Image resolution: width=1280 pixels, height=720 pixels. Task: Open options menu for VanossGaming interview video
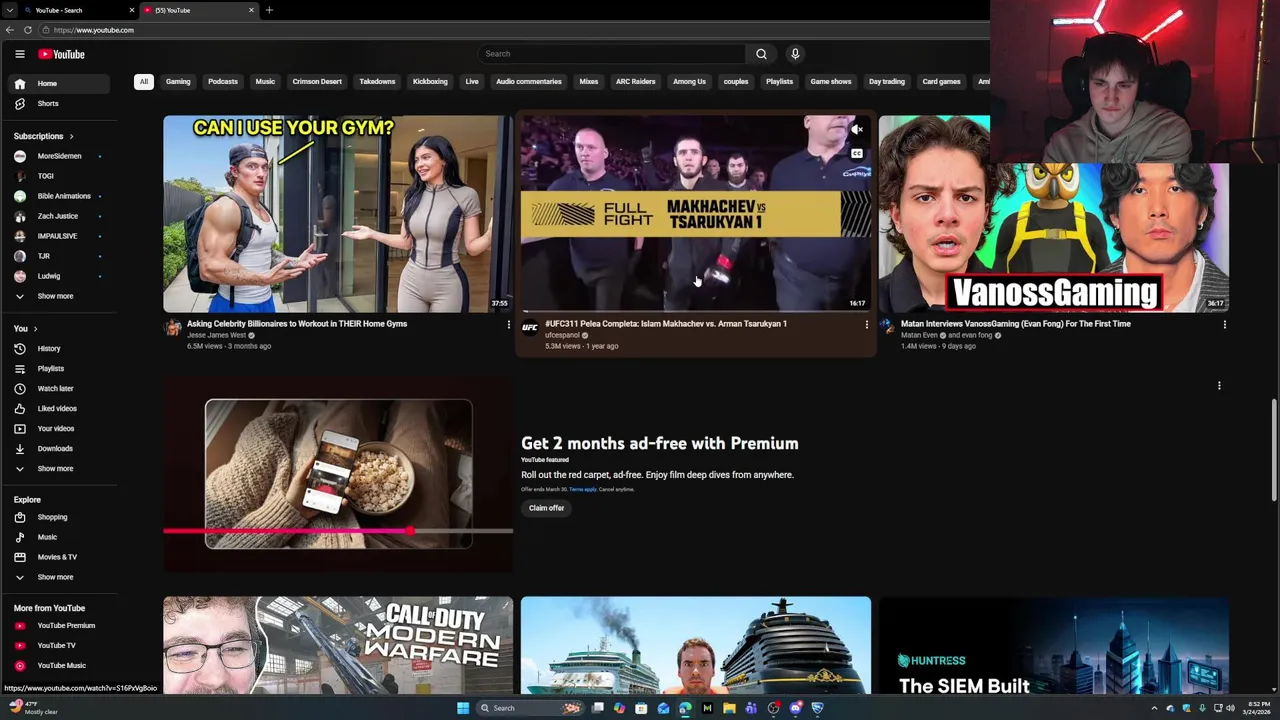click(1224, 325)
